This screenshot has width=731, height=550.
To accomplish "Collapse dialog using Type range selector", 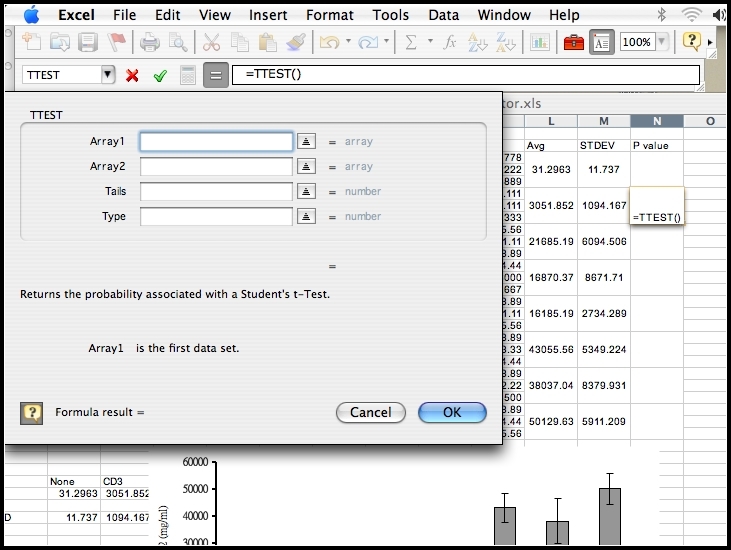I will (x=306, y=216).
